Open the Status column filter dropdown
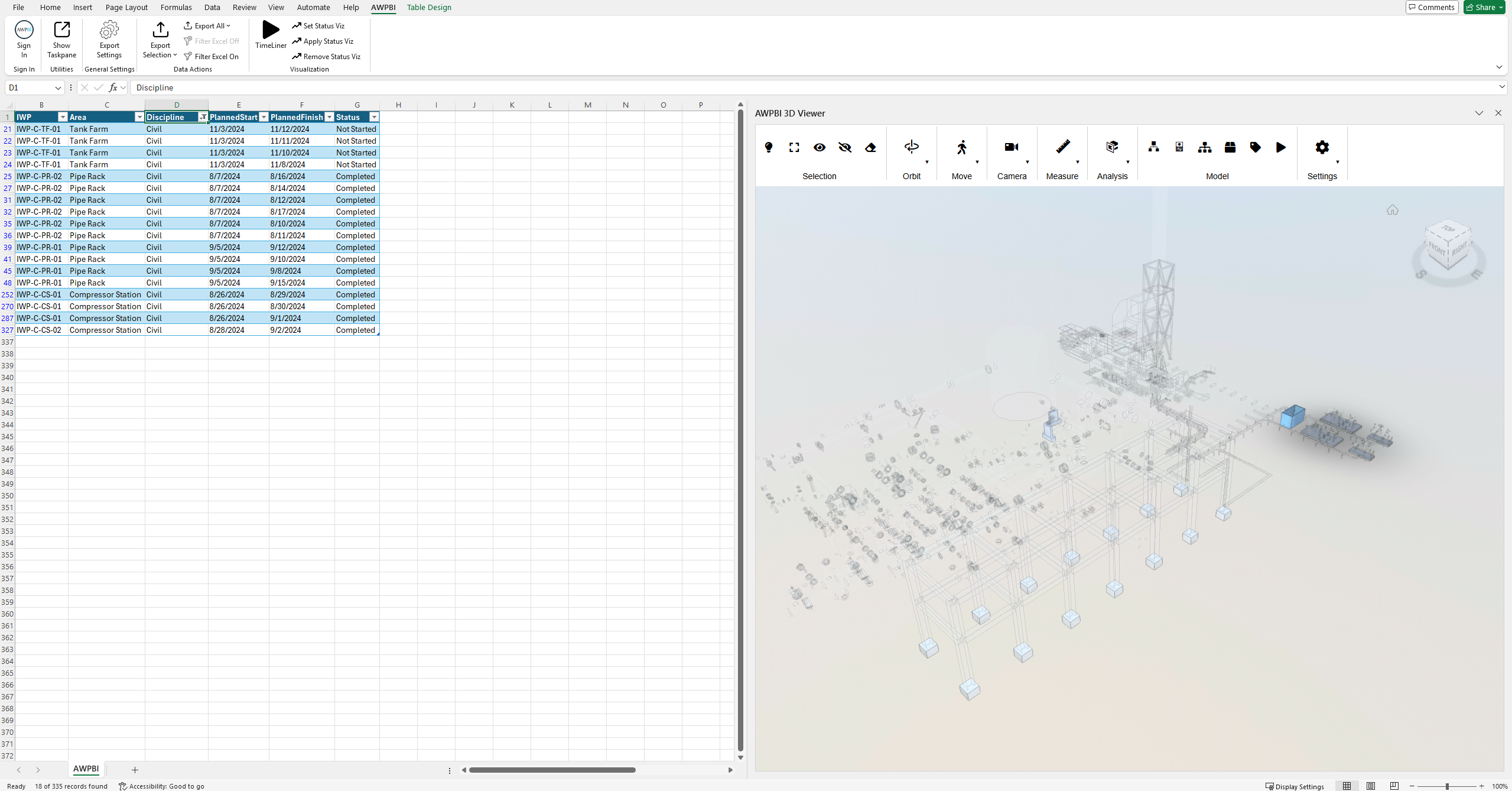Image resolution: width=1512 pixels, height=791 pixels. (x=374, y=117)
